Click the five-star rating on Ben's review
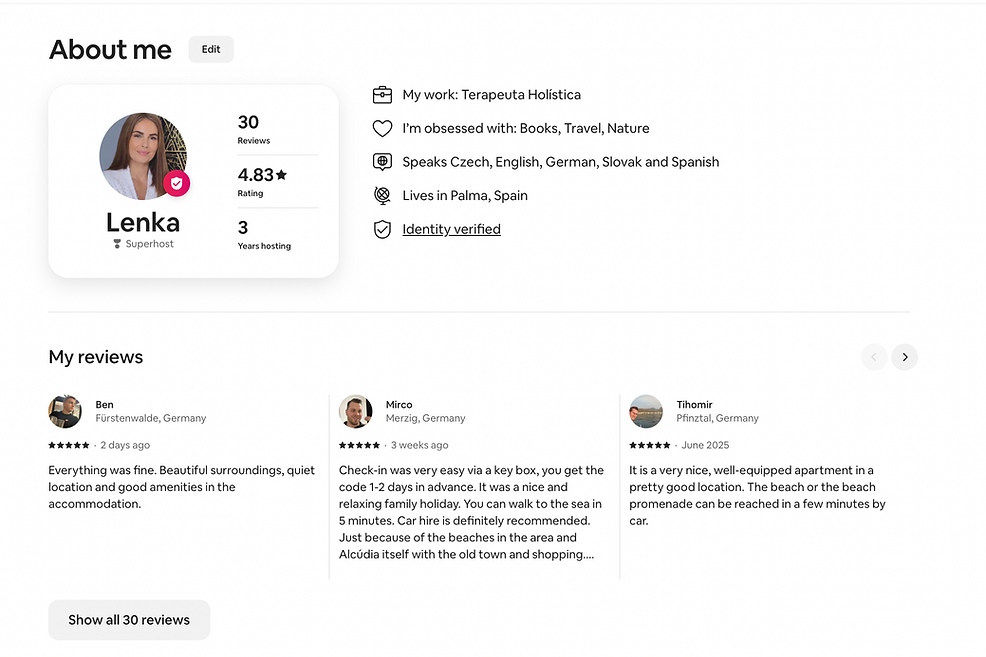 click(x=69, y=445)
